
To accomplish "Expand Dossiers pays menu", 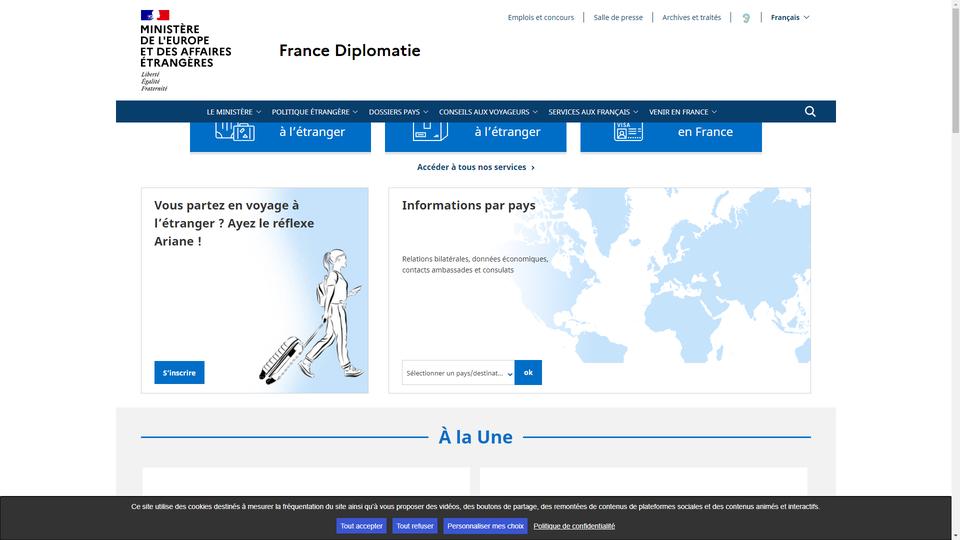I will coord(398,112).
